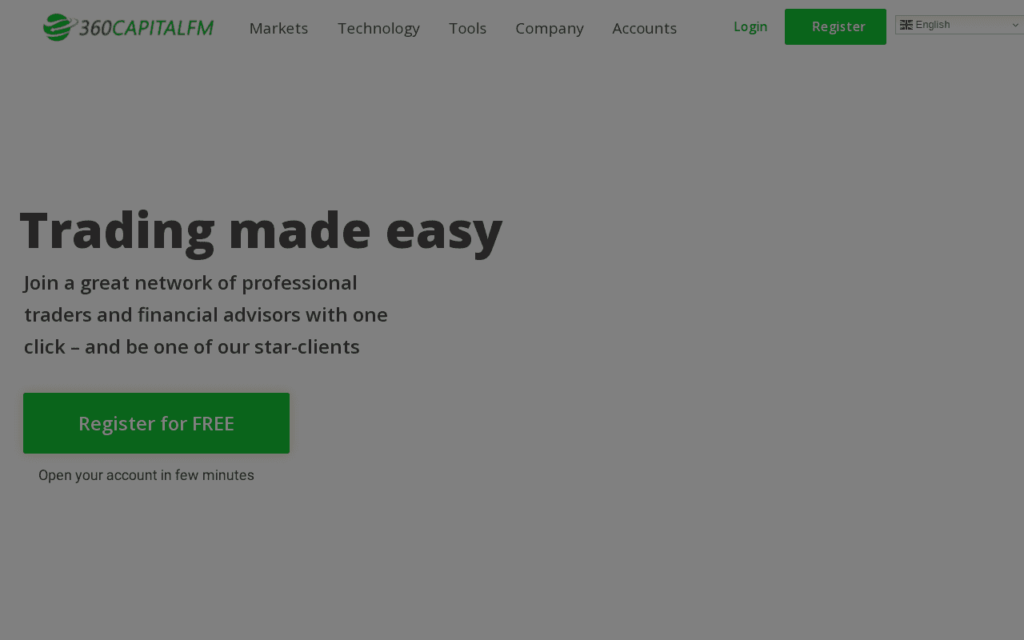Click the green globe logo icon

pyautogui.click(x=57, y=27)
